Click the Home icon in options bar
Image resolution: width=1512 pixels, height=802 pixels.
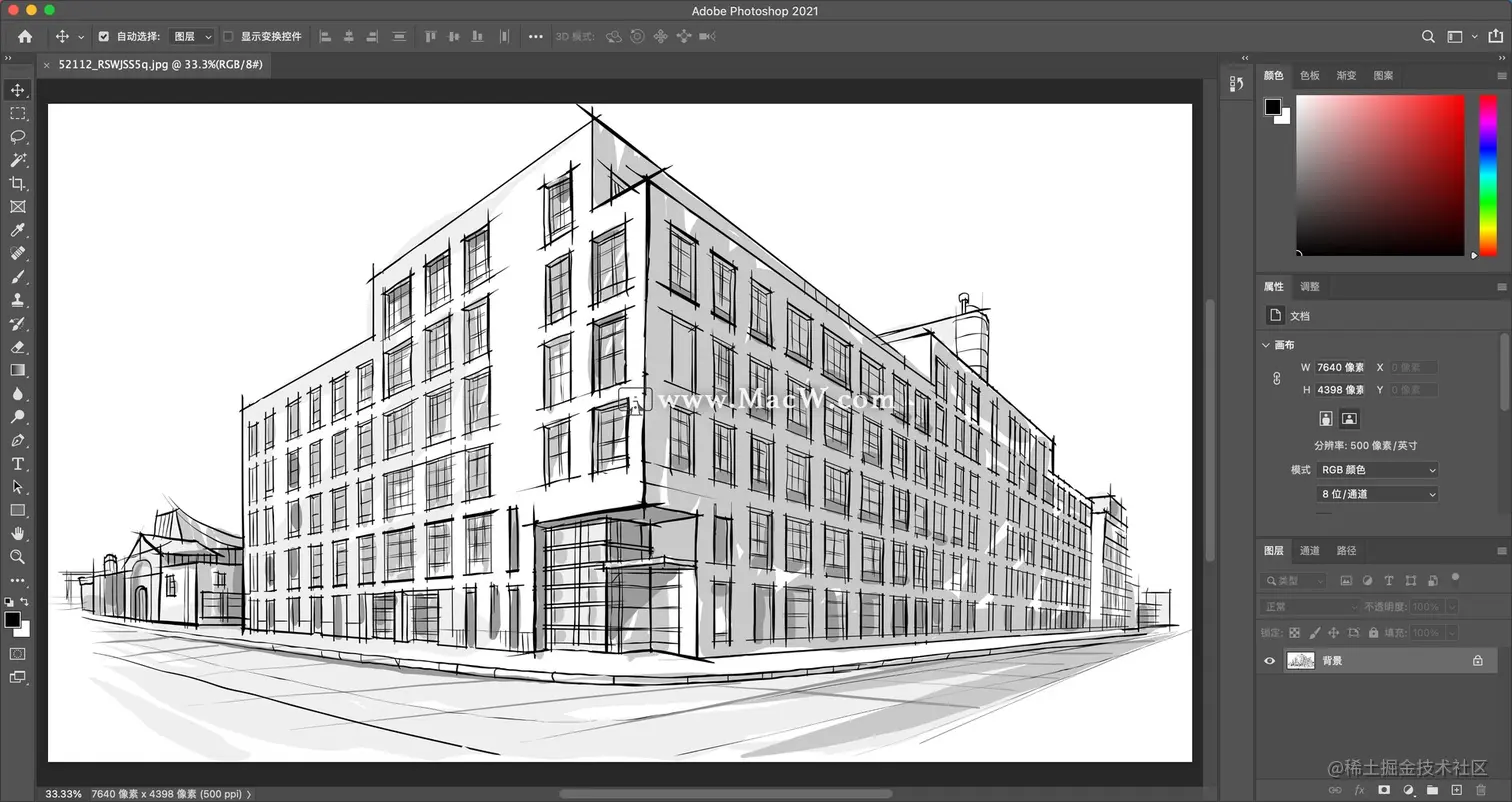pos(25,36)
